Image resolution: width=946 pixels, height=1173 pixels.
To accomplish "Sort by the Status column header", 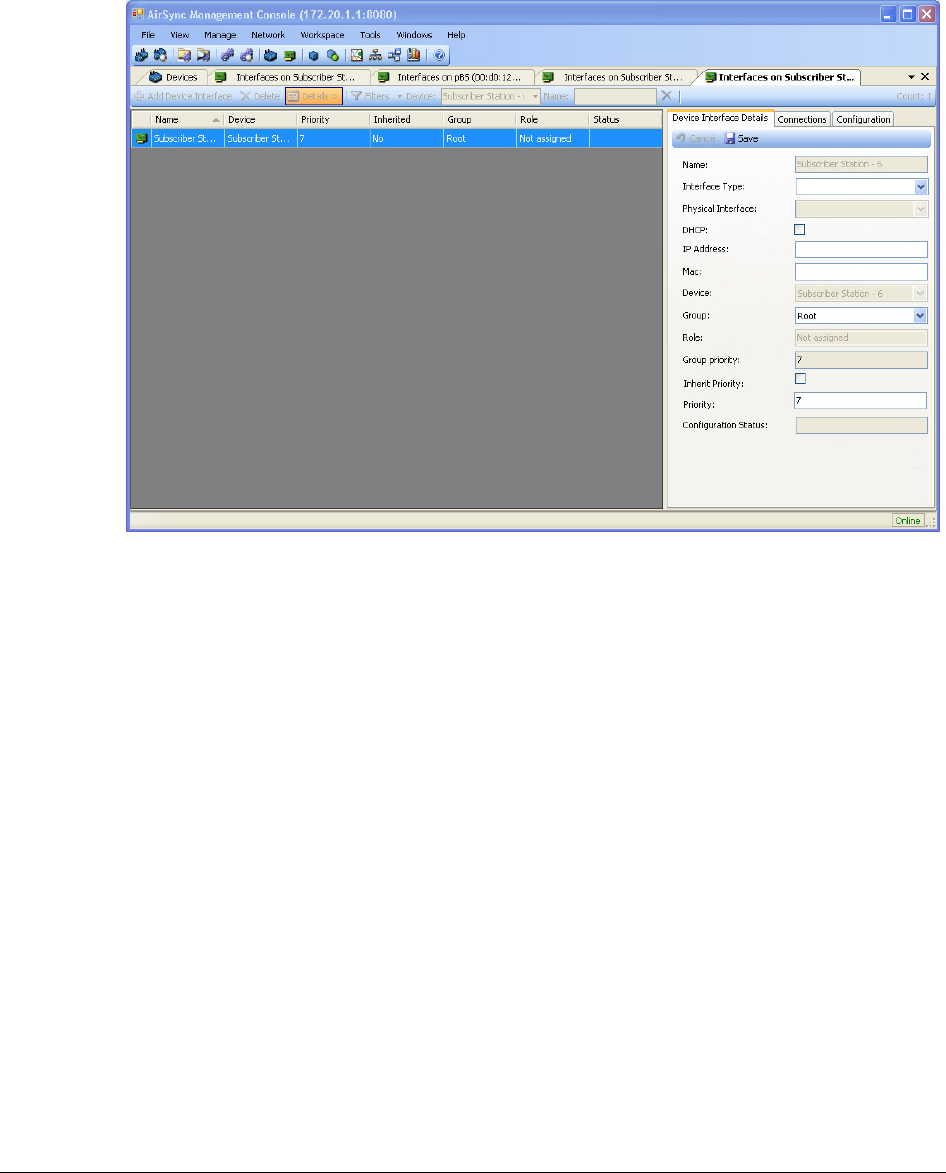I will (x=625, y=119).
